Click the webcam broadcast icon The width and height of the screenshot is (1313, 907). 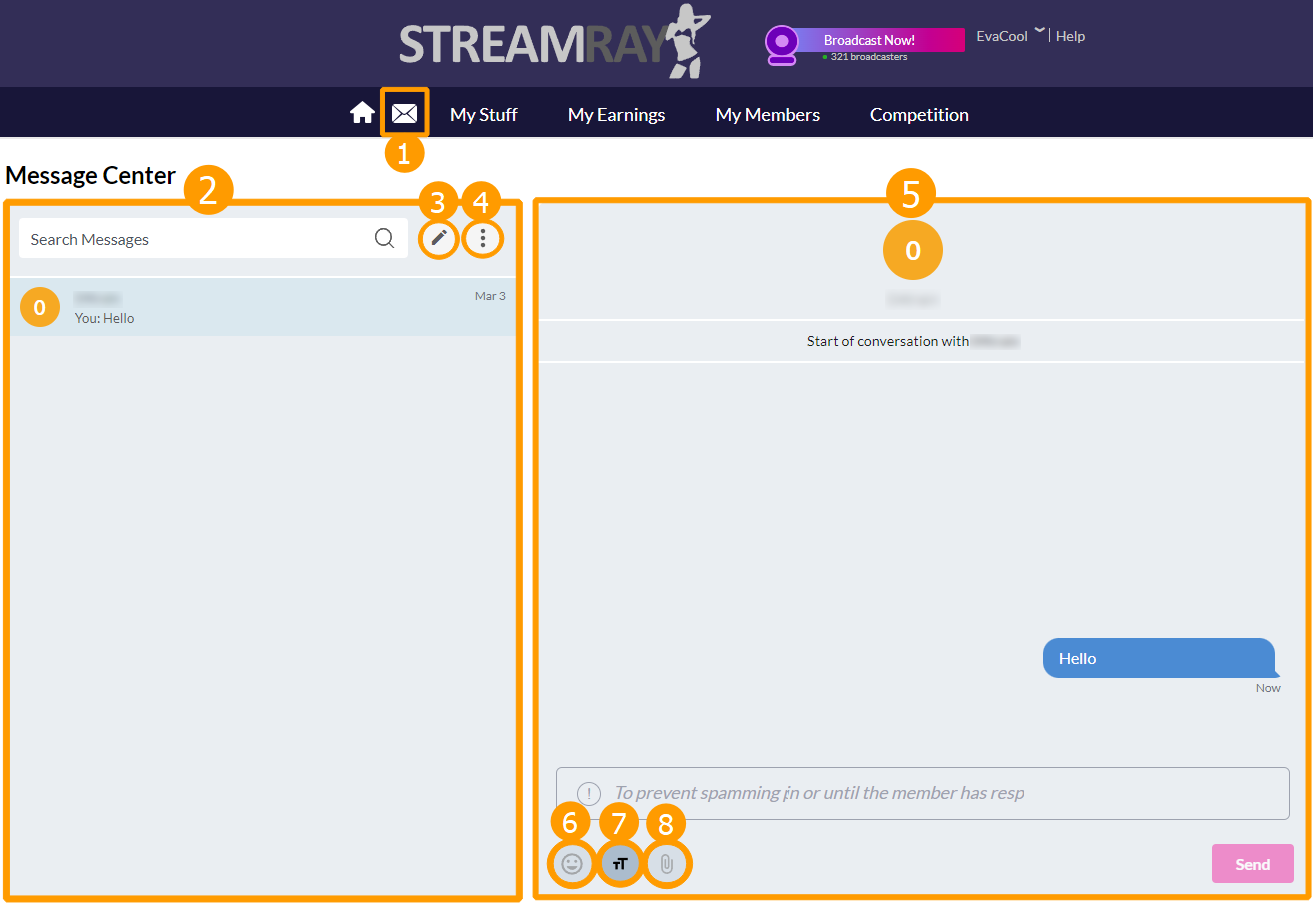(782, 44)
